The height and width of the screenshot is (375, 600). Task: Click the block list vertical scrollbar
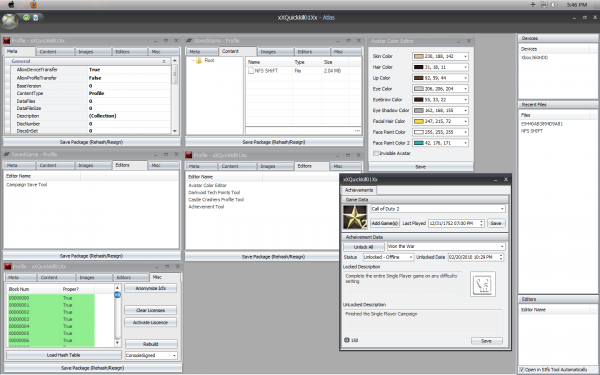coord(117,315)
